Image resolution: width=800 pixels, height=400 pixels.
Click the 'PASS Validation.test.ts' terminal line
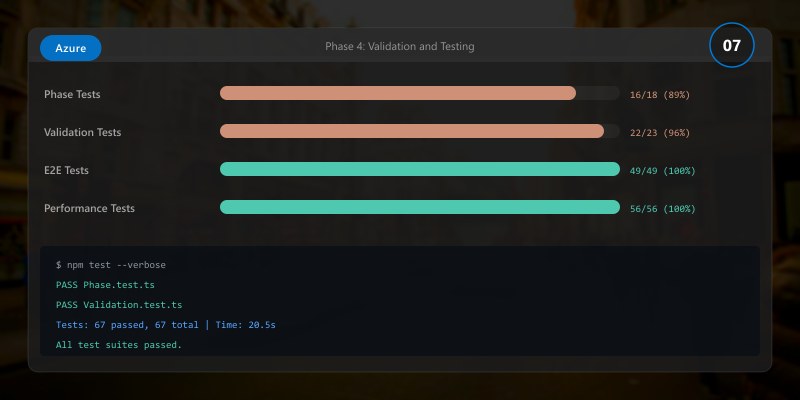pos(119,305)
